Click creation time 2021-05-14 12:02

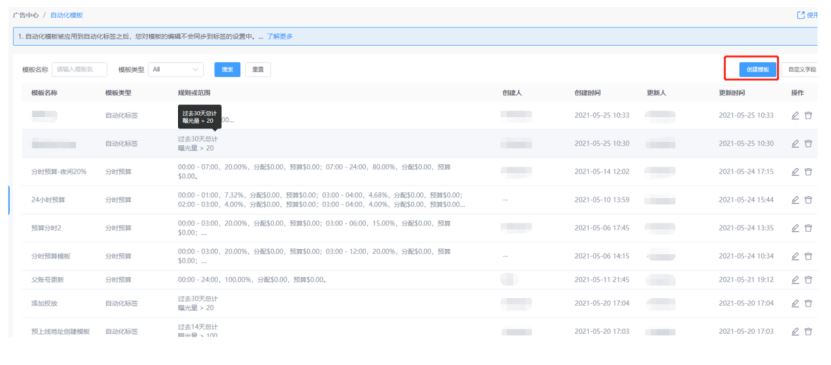click(x=602, y=172)
